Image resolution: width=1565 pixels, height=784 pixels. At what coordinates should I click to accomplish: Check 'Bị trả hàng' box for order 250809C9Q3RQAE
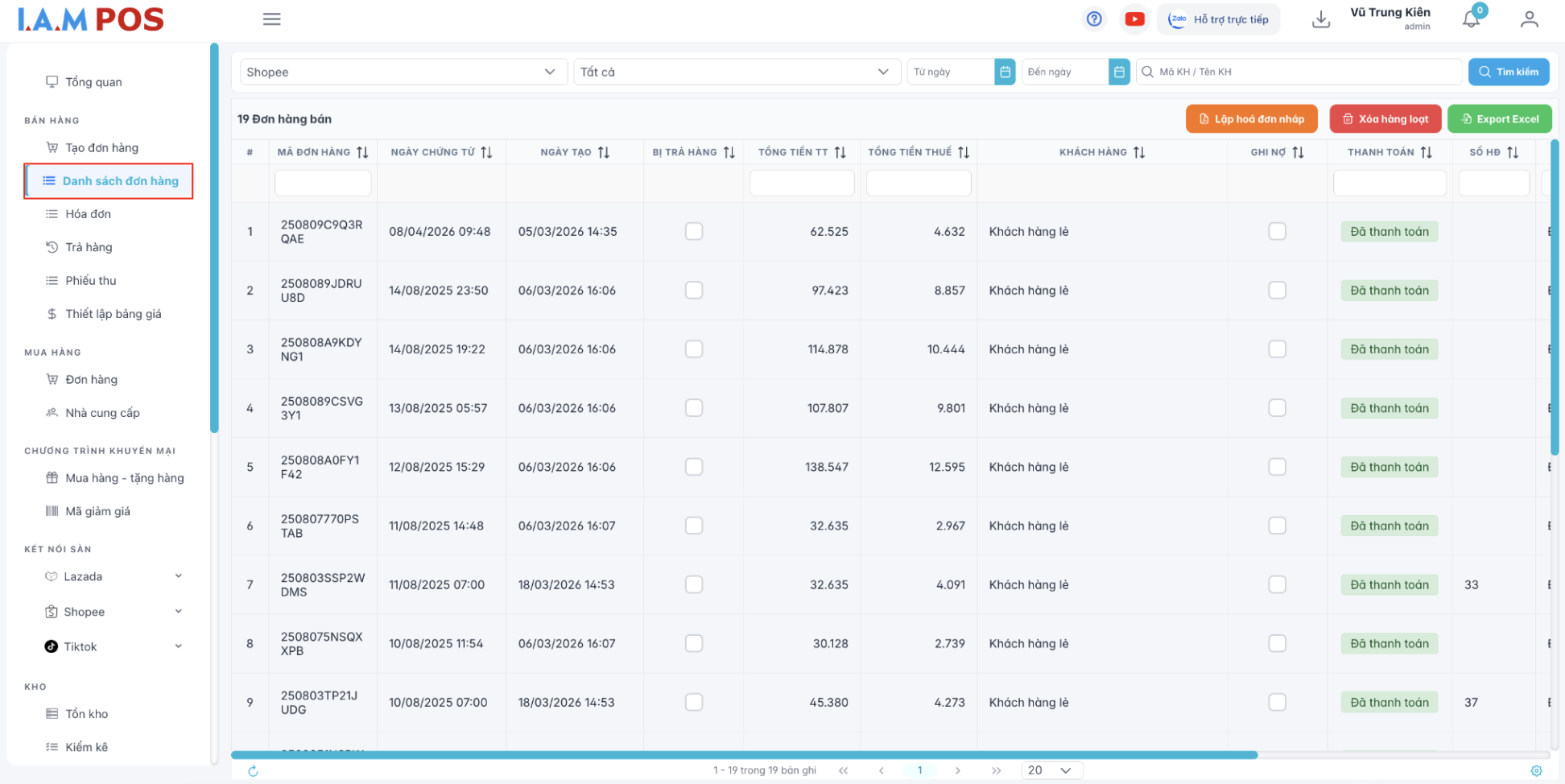pyautogui.click(x=693, y=232)
